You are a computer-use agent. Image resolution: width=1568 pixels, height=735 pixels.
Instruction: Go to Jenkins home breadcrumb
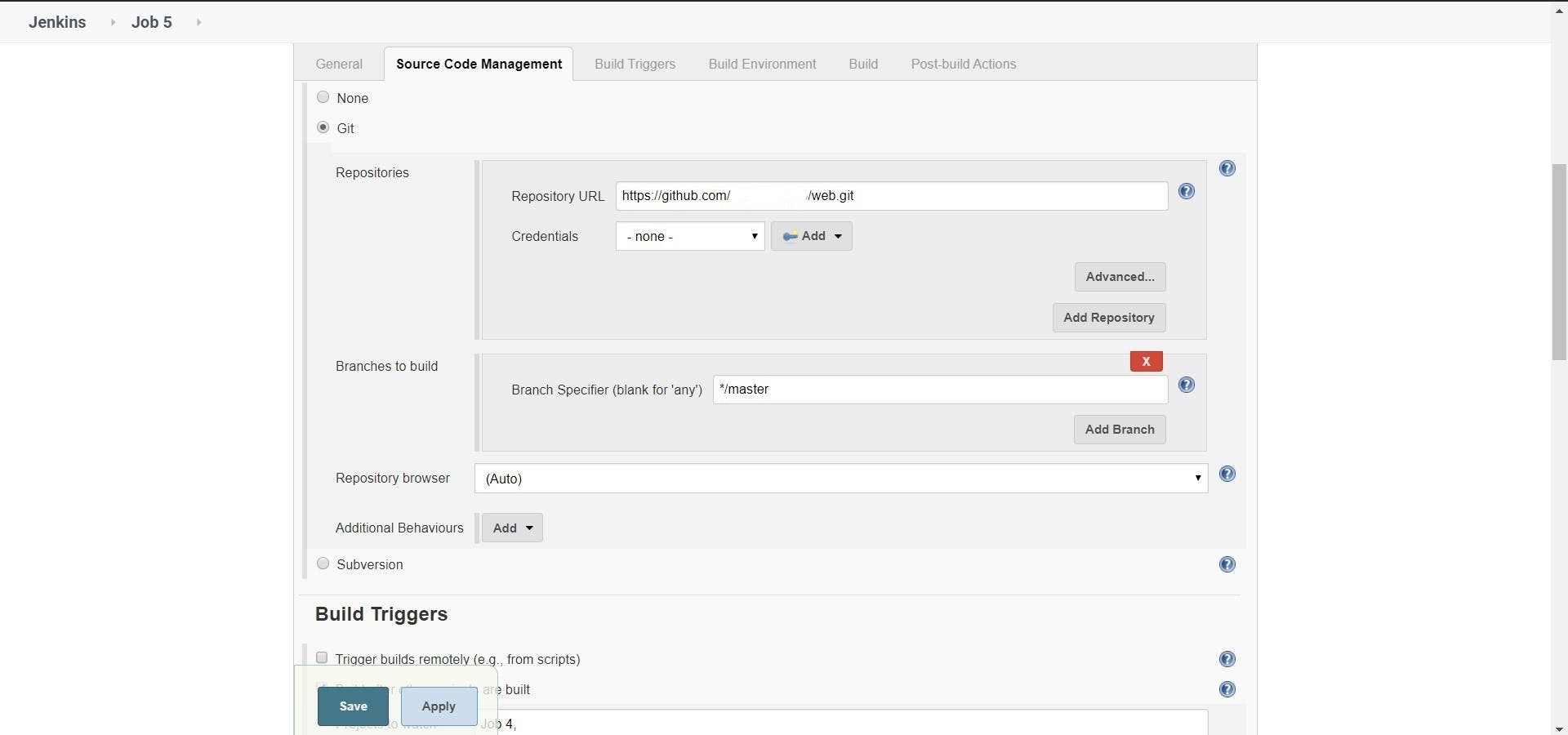57,22
